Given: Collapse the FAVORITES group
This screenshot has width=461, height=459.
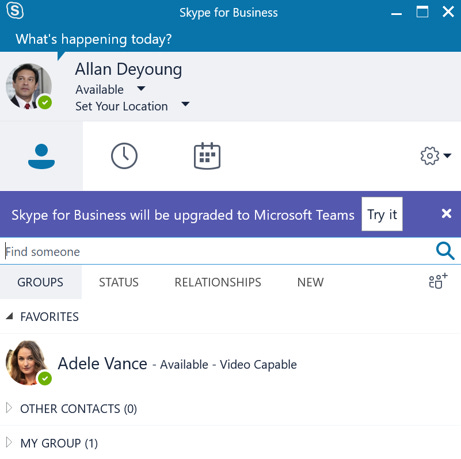Looking at the screenshot, I should [9, 316].
